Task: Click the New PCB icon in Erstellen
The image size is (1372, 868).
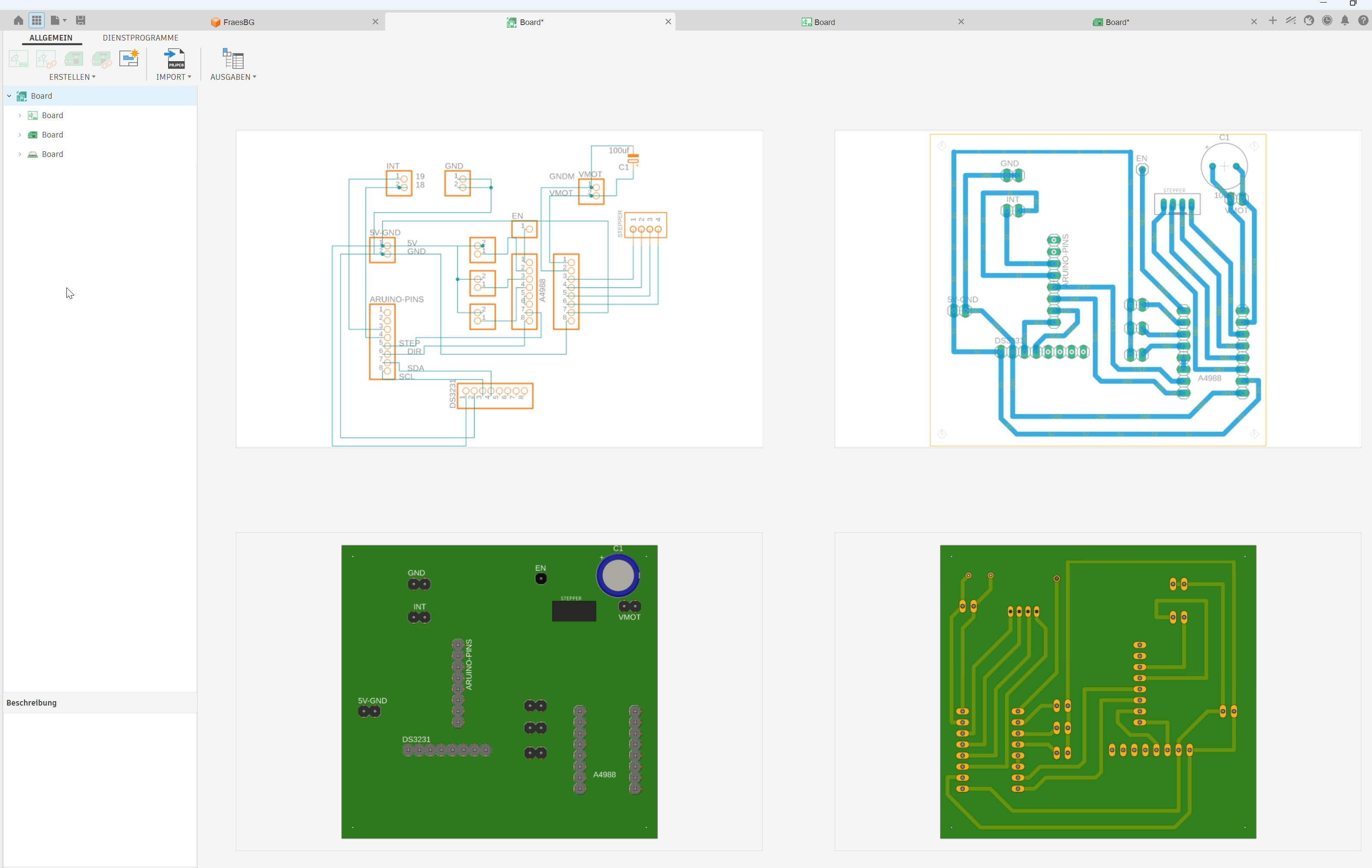Action: (x=74, y=59)
